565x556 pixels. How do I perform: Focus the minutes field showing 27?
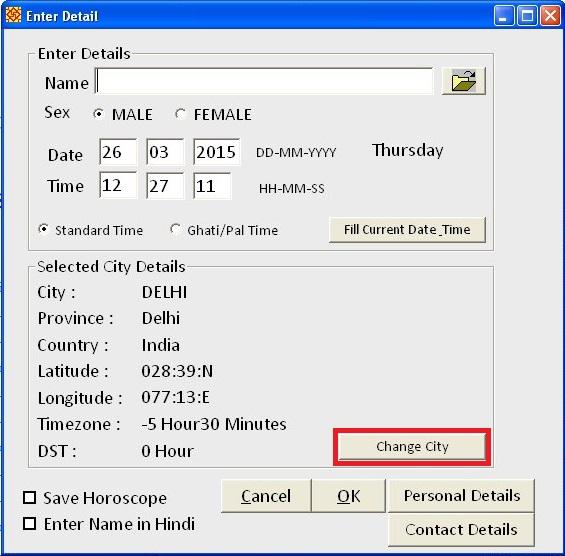pyautogui.click(x=165, y=186)
